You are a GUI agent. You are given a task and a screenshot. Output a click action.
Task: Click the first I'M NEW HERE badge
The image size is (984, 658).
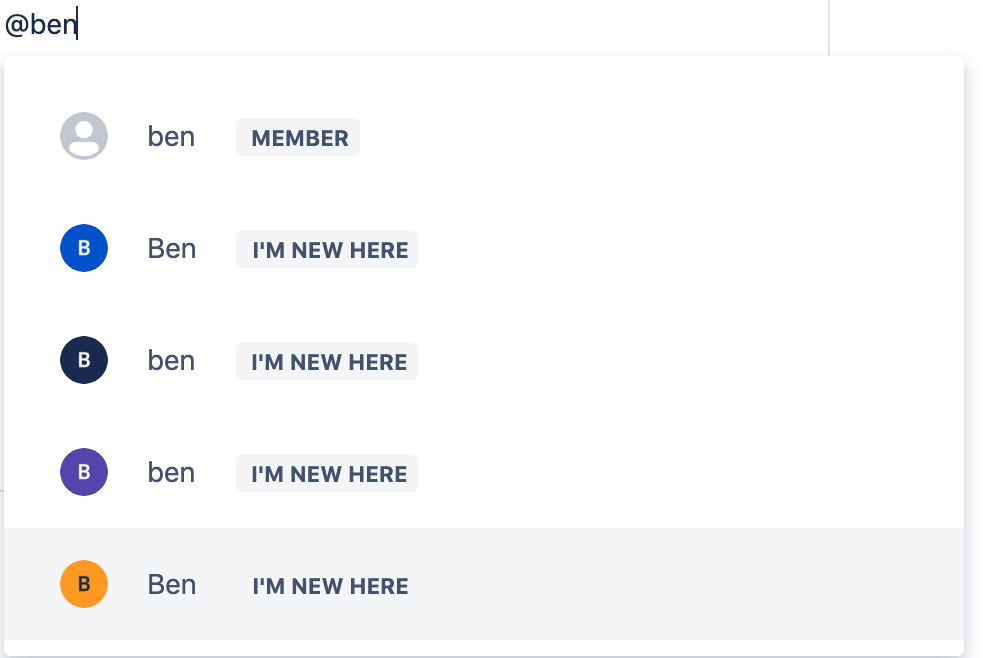pos(326,249)
